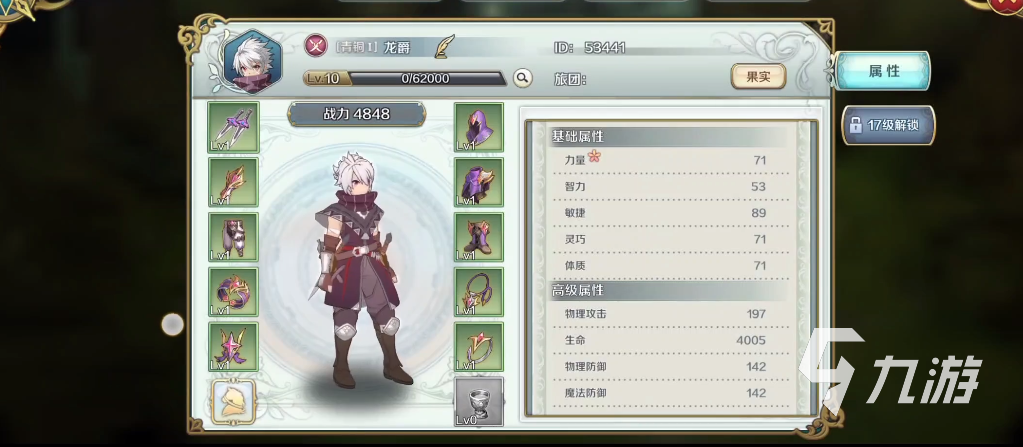Open the boots equipment slot
Viewport: 1023px width, 447px height.
(479, 237)
